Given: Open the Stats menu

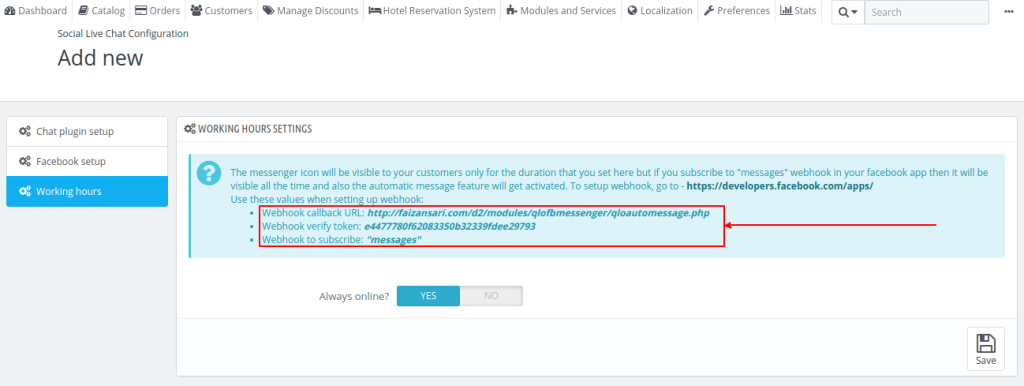Looking at the screenshot, I should (x=798, y=10).
